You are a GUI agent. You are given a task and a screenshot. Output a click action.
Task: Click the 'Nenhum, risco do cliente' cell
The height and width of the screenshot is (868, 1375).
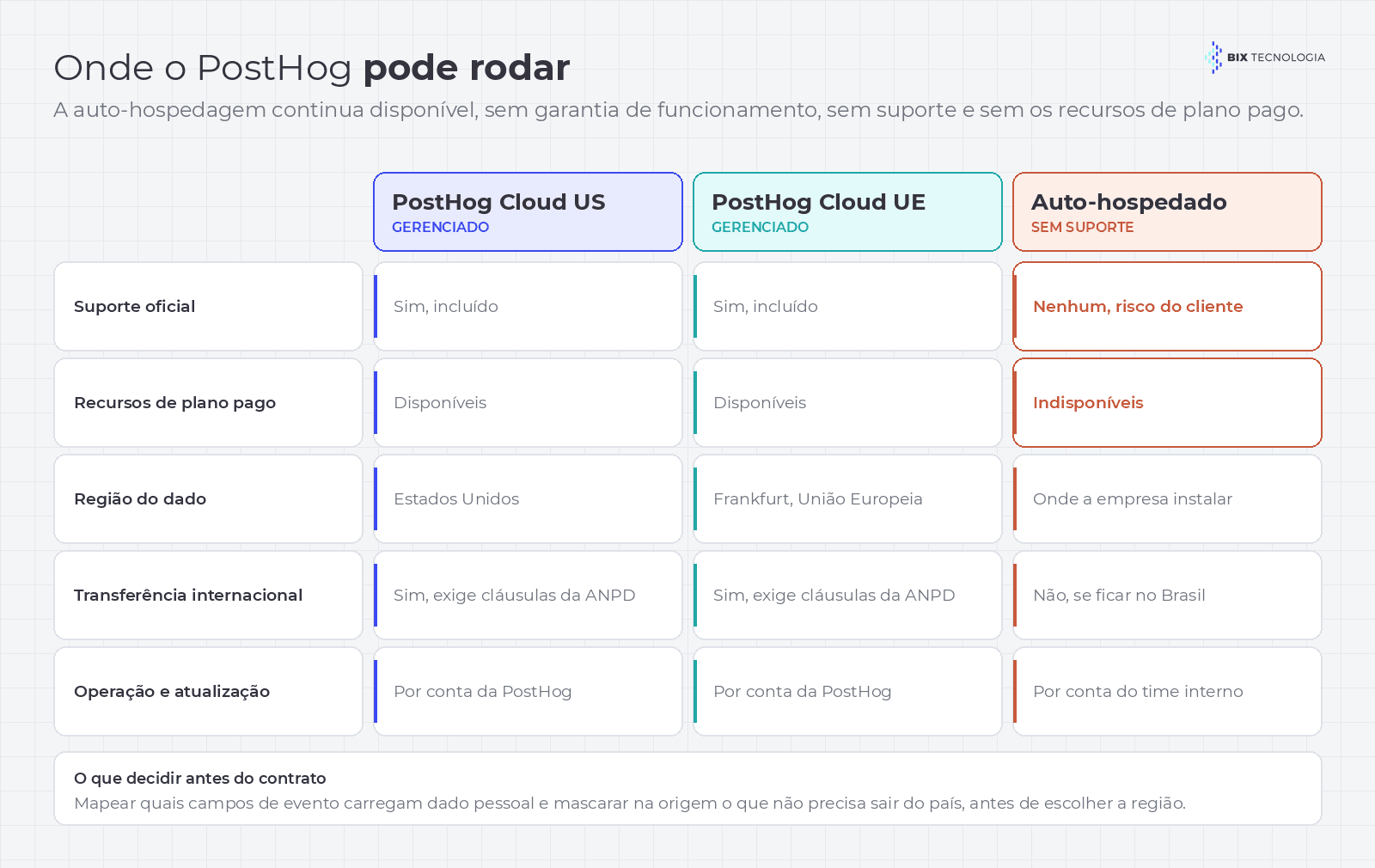(1167, 306)
